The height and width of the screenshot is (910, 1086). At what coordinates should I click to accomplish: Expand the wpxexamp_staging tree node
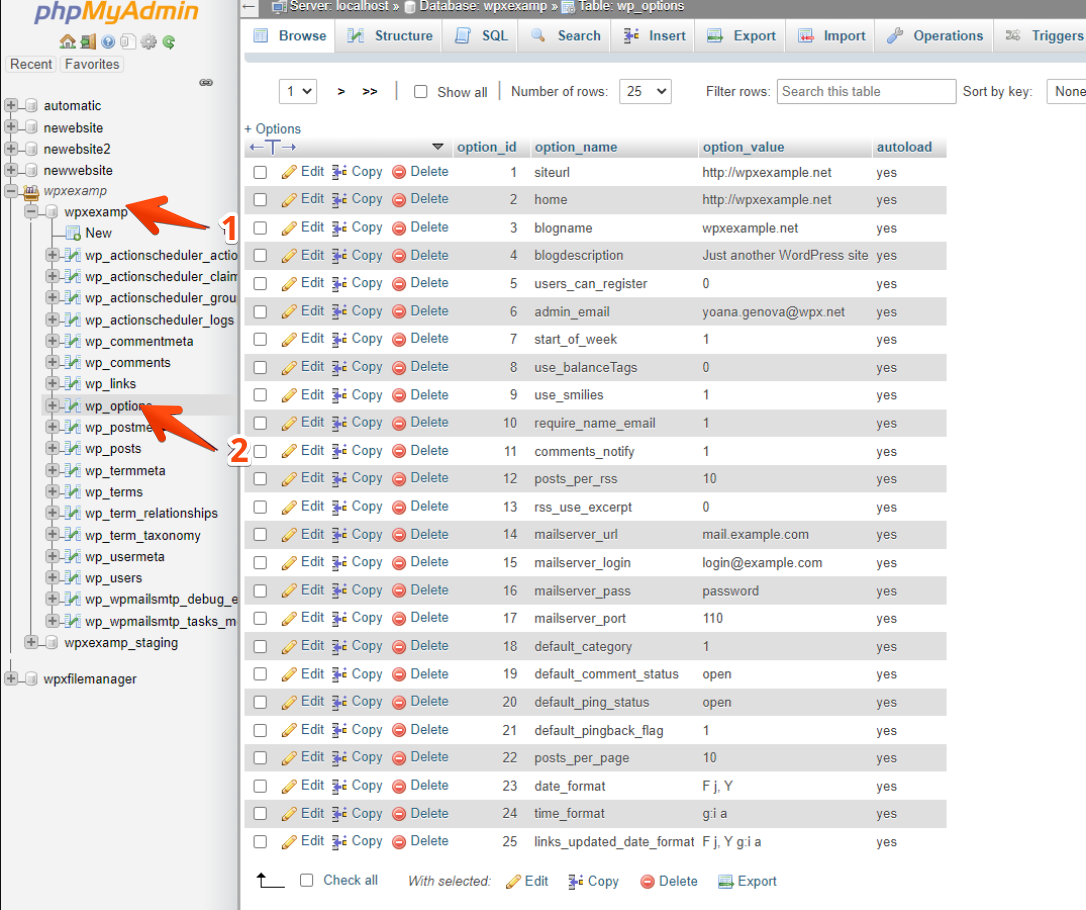point(32,642)
